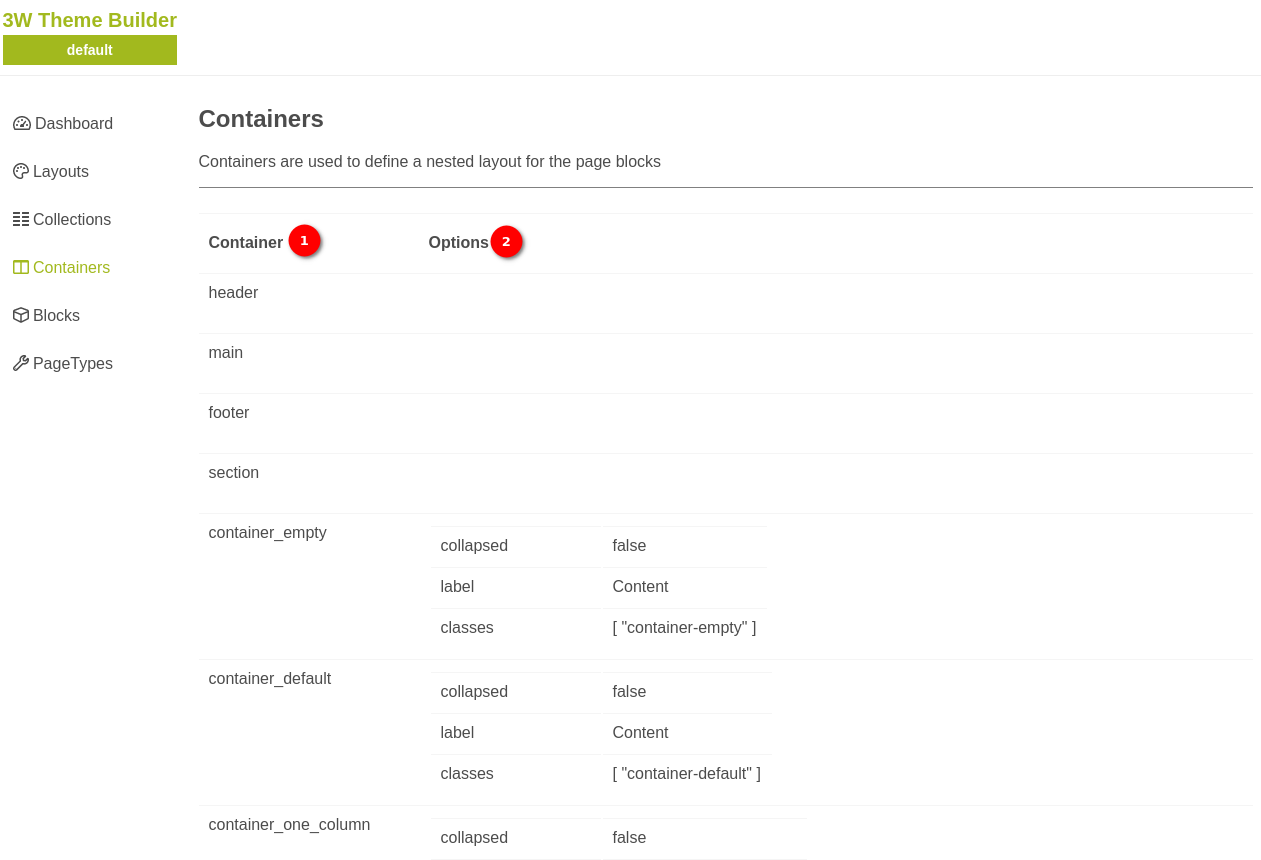Click the 3W Theme Builder title

90,20
